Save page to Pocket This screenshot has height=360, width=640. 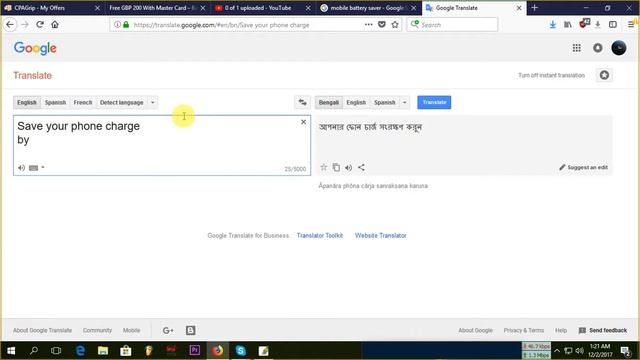point(382,24)
